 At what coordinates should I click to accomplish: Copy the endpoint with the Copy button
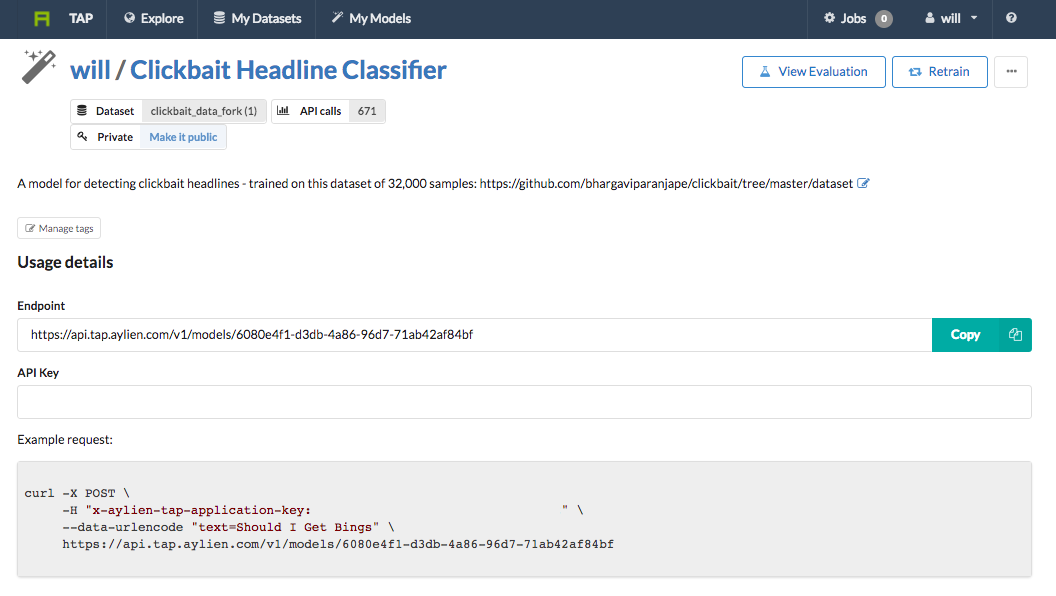coord(981,335)
